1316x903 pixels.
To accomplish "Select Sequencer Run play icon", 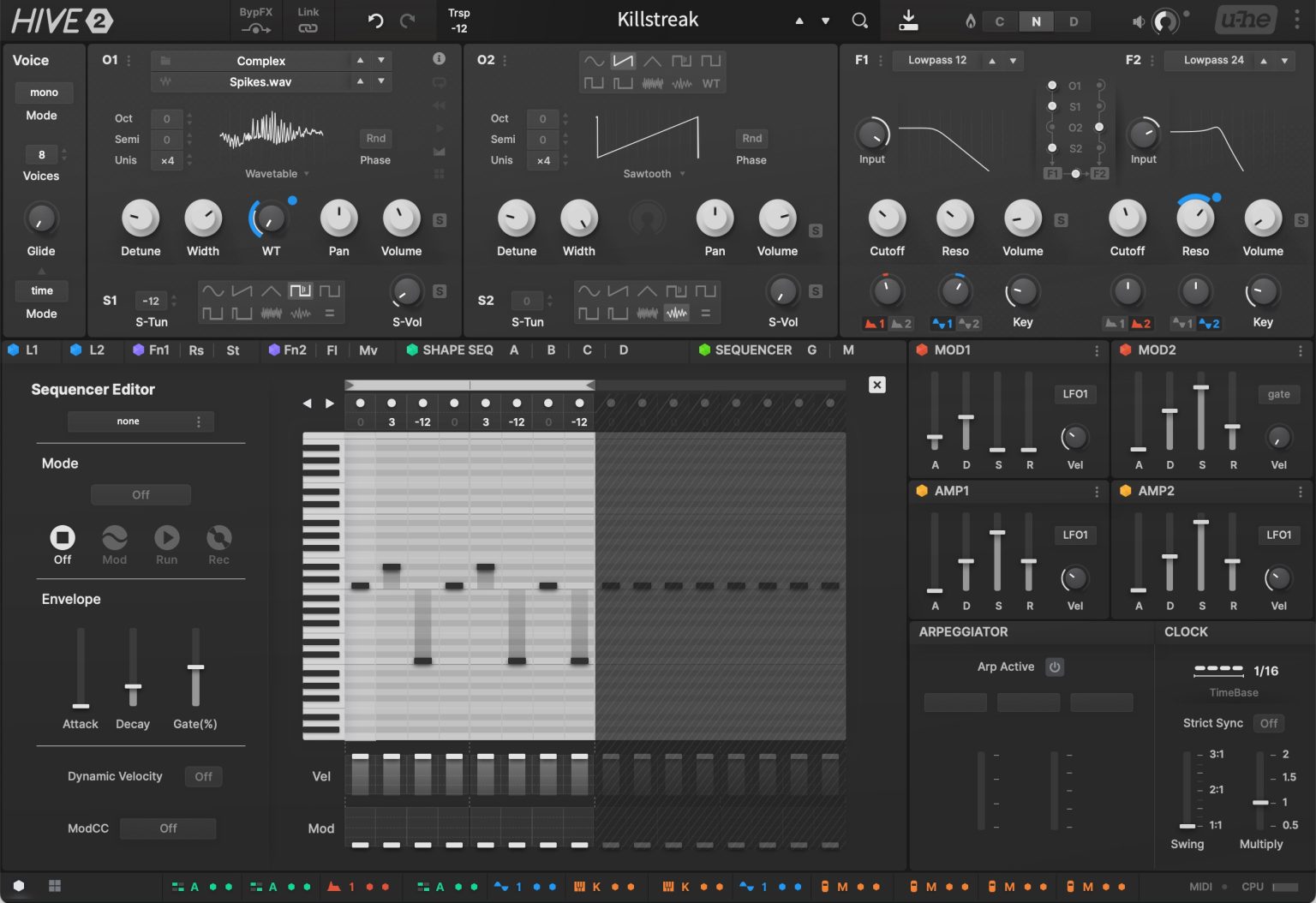I will click(166, 537).
